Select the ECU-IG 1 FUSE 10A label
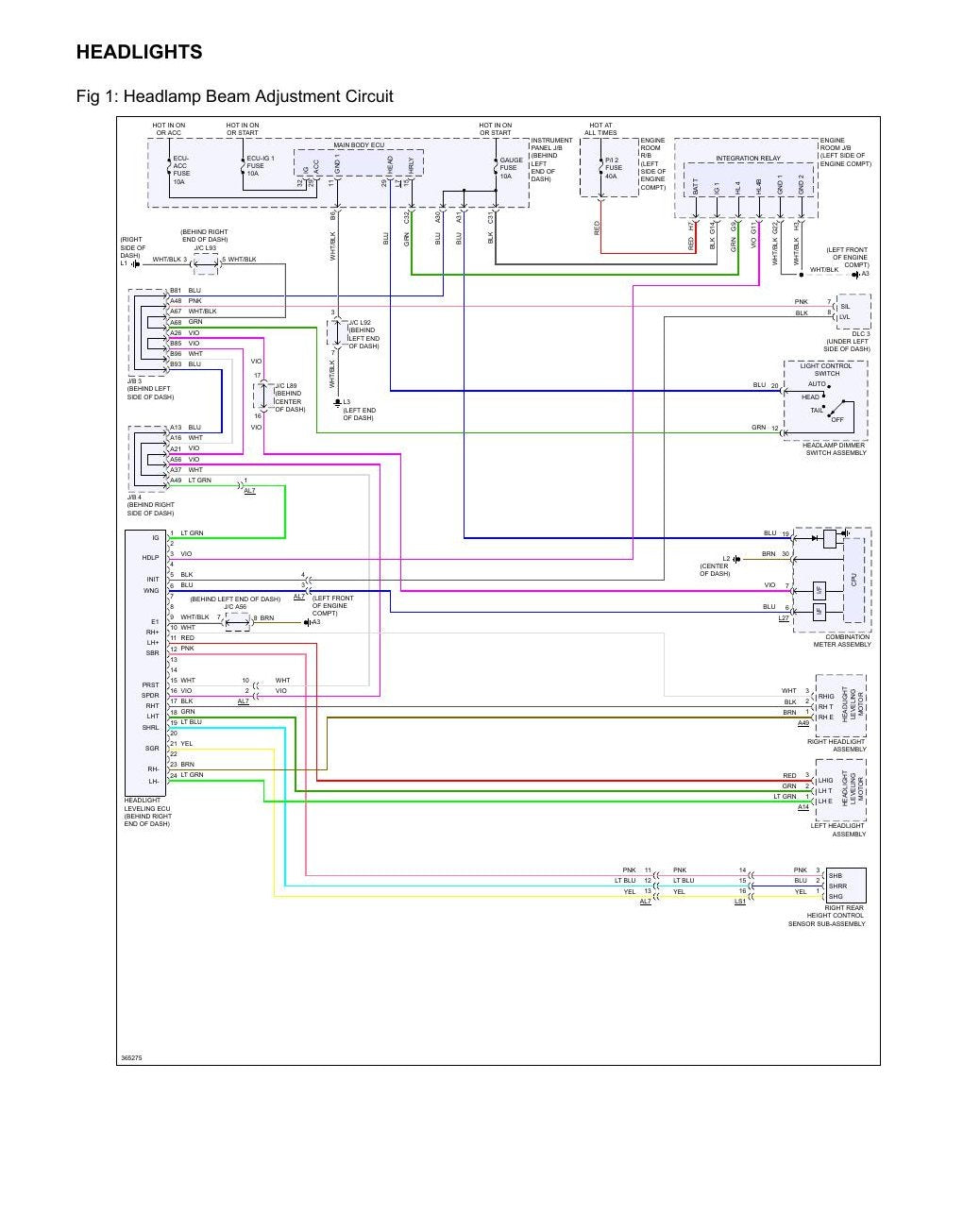This screenshot has height=1215, width=980. point(261,166)
